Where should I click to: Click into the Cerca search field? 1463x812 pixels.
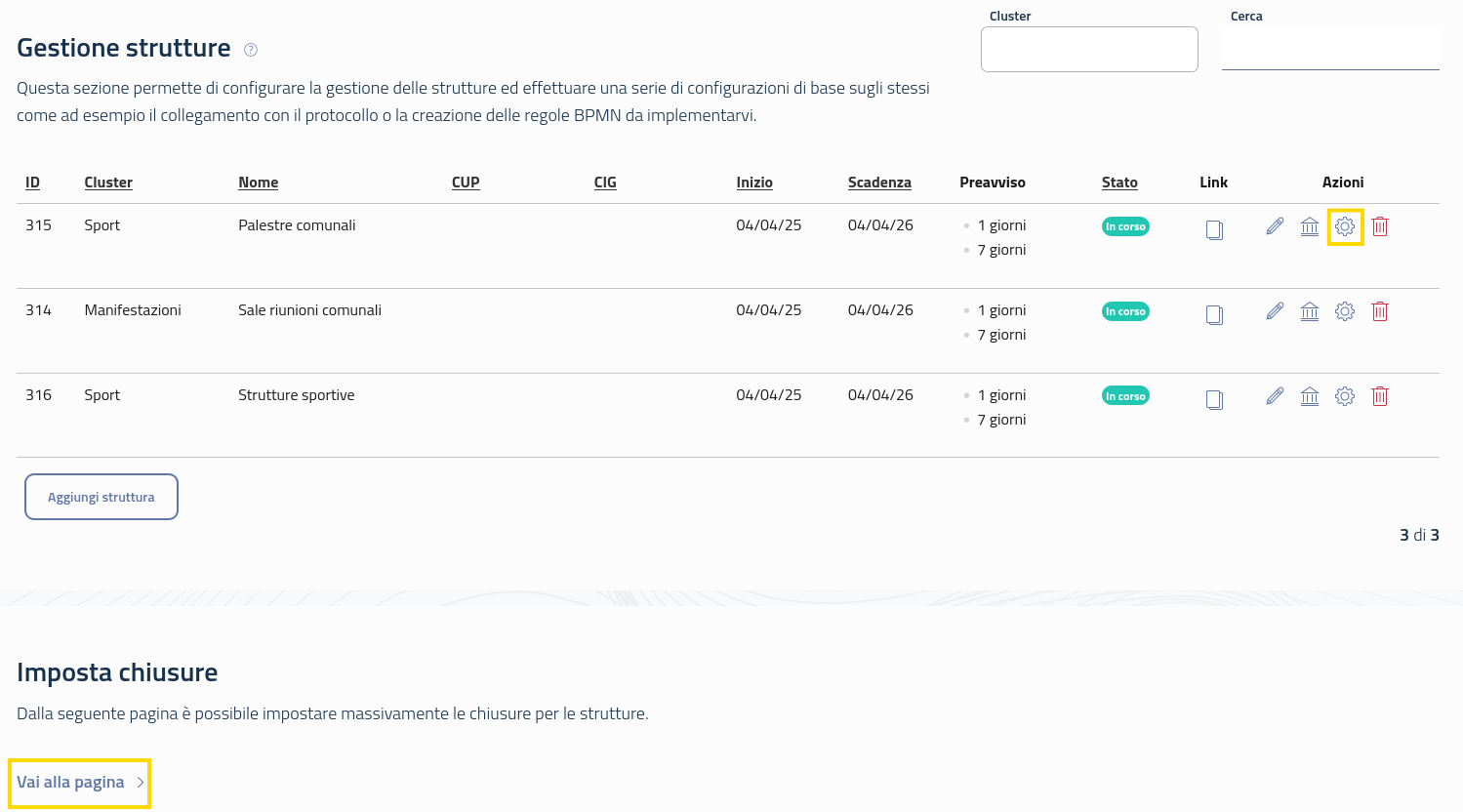1330,49
